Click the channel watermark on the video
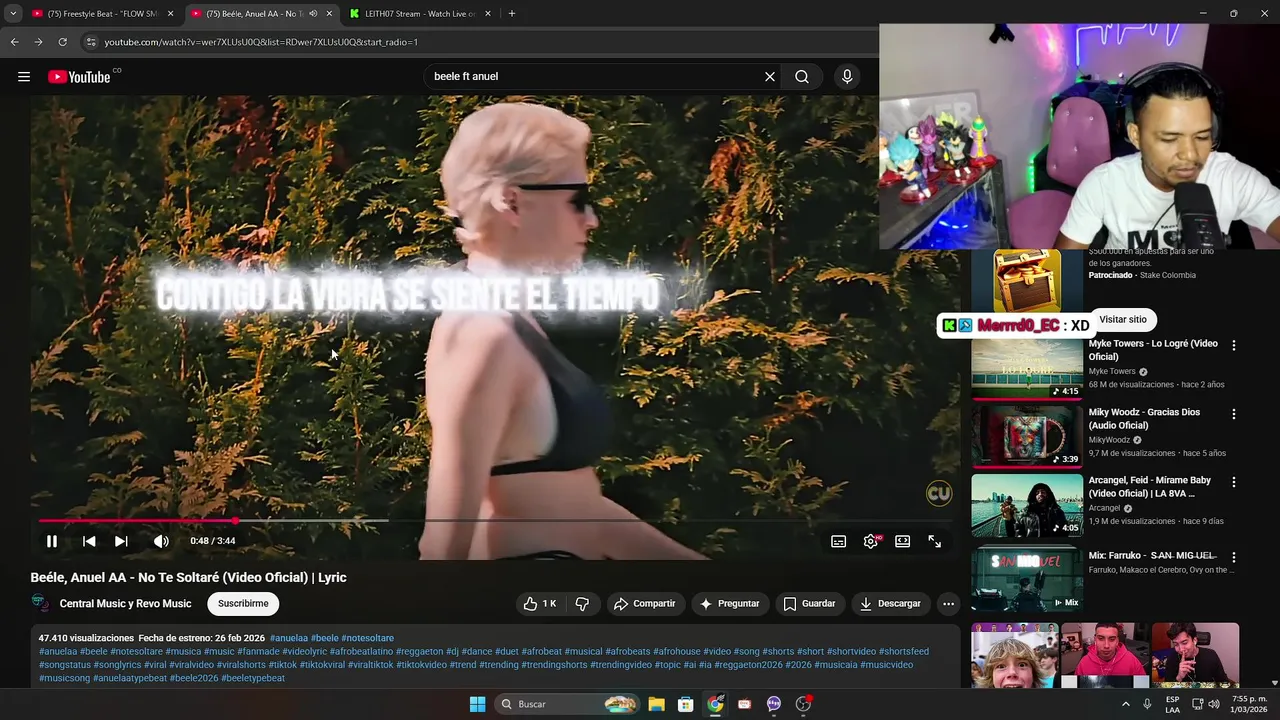Screen dimensions: 1280x720 [x=939, y=493]
